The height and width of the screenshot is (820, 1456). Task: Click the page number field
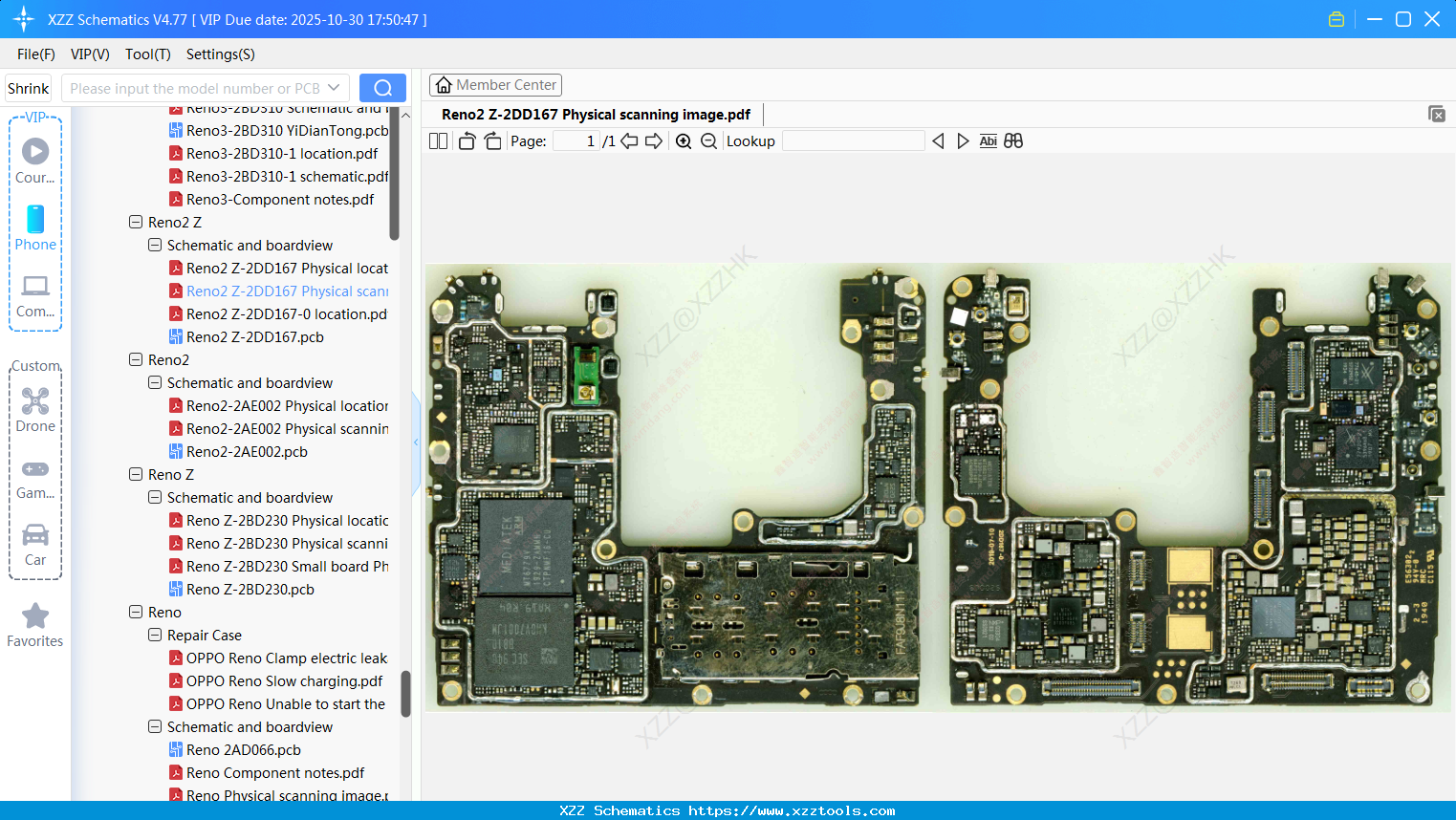pyautogui.click(x=576, y=141)
